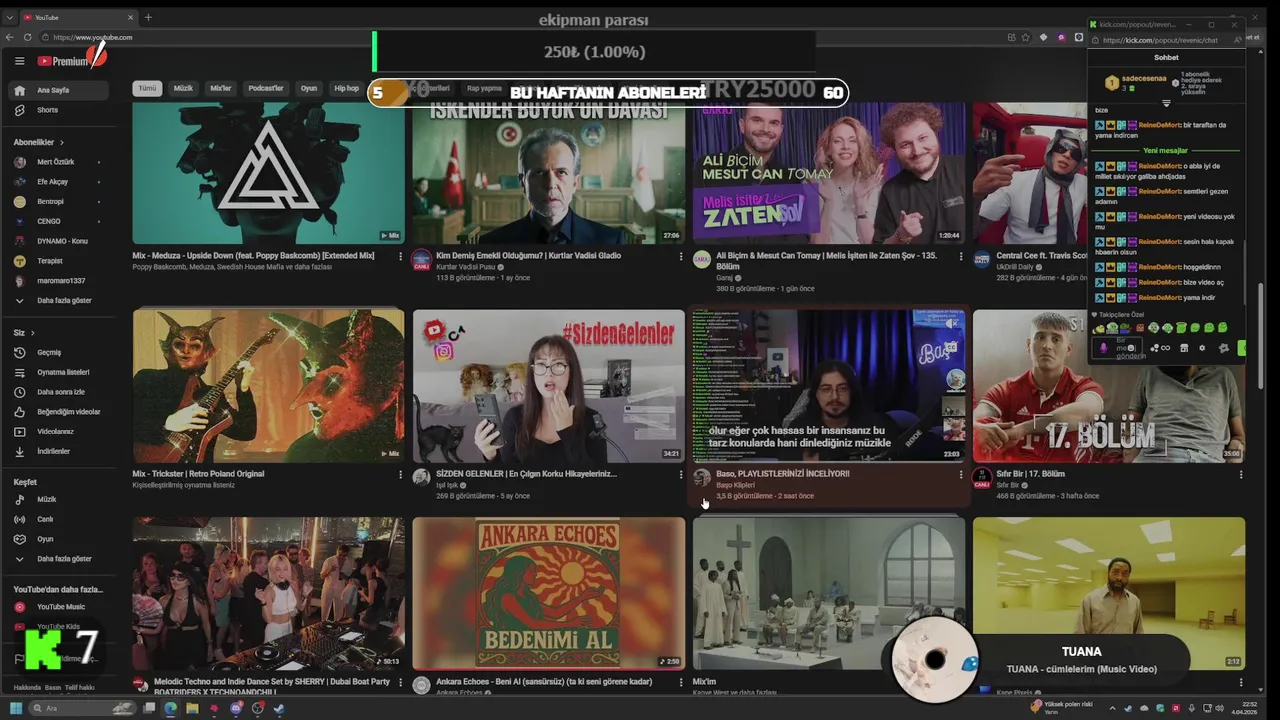Open Sıfır Bir 17. Bölüm thumbnail
Image resolution: width=1280 pixels, height=720 pixels.
pos(1109,385)
